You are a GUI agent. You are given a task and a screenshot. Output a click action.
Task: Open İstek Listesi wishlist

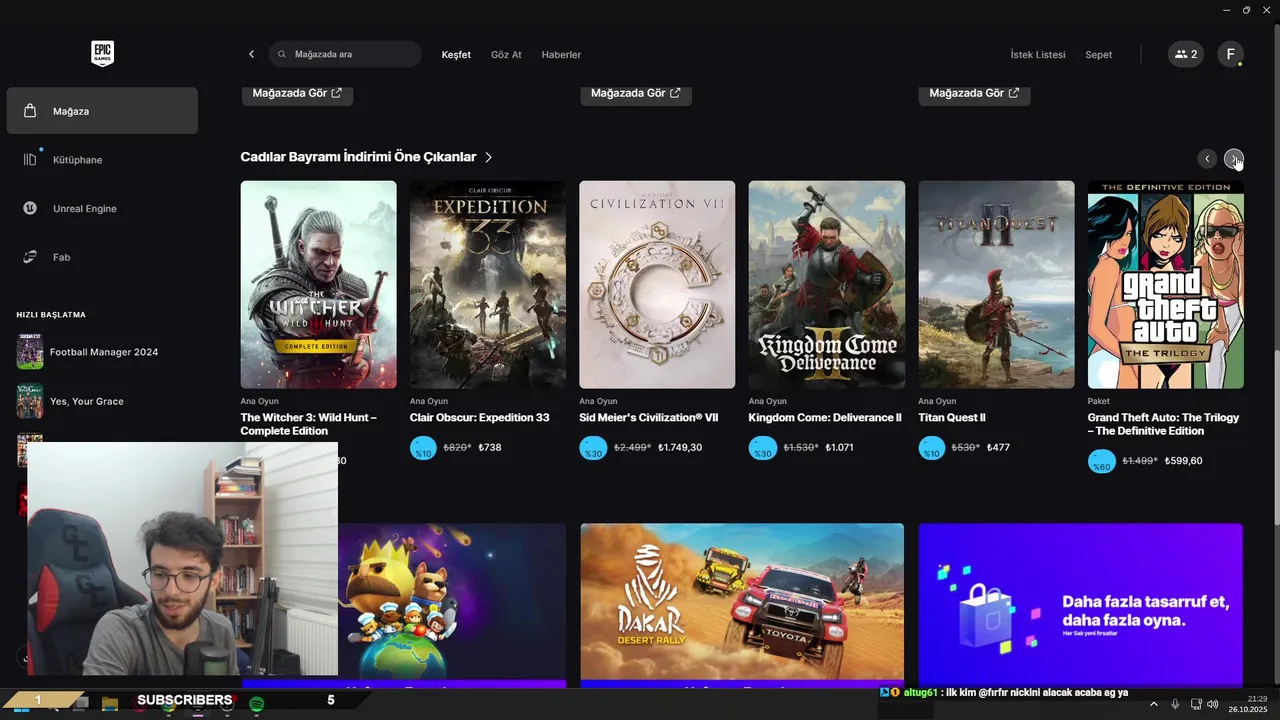pos(1038,54)
